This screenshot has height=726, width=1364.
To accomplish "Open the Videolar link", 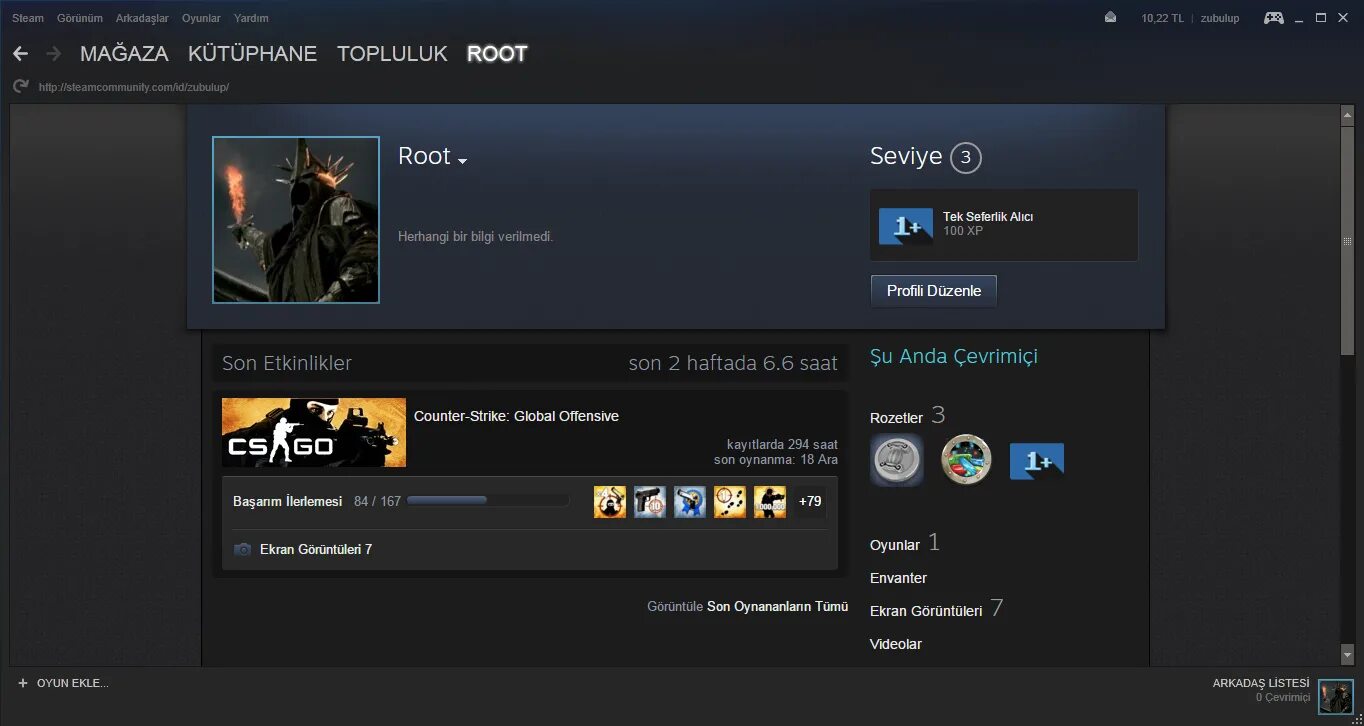I will (896, 644).
